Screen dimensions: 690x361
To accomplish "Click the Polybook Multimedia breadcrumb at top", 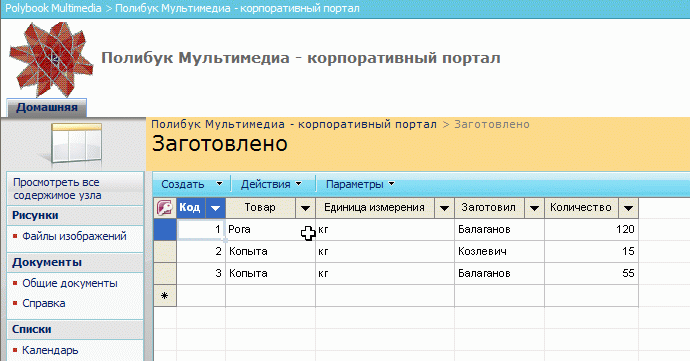I will point(53,8).
